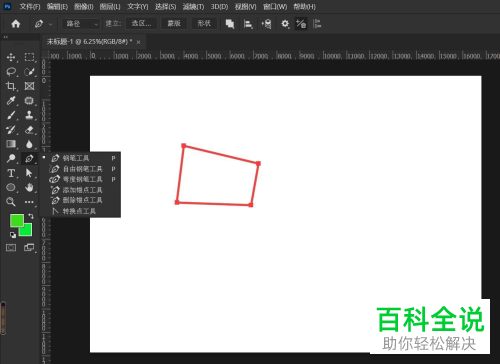Select the Move tool
This screenshot has height=364, width=500.
tap(11, 57)
